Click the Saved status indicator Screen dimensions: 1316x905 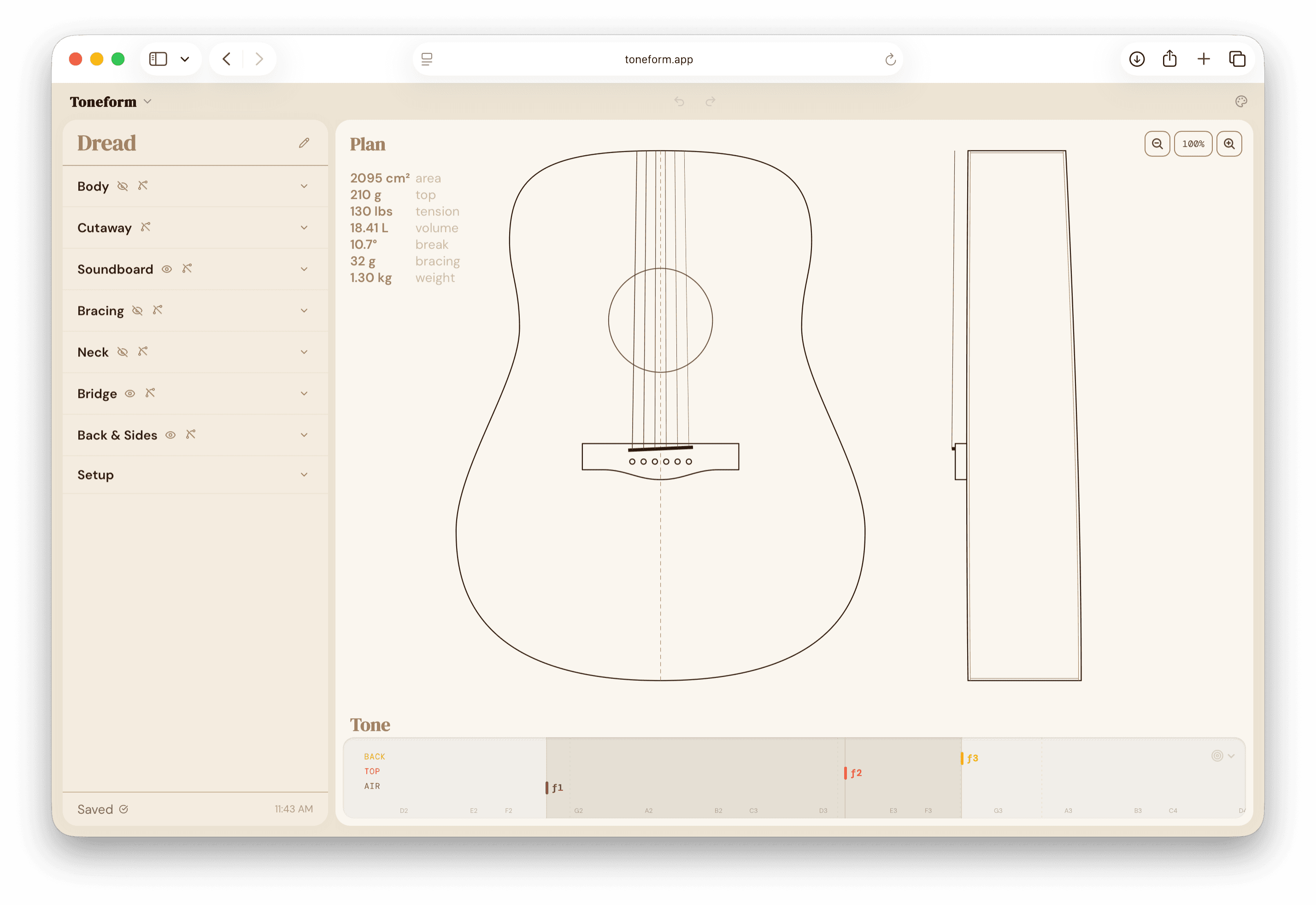coord(102,809)
